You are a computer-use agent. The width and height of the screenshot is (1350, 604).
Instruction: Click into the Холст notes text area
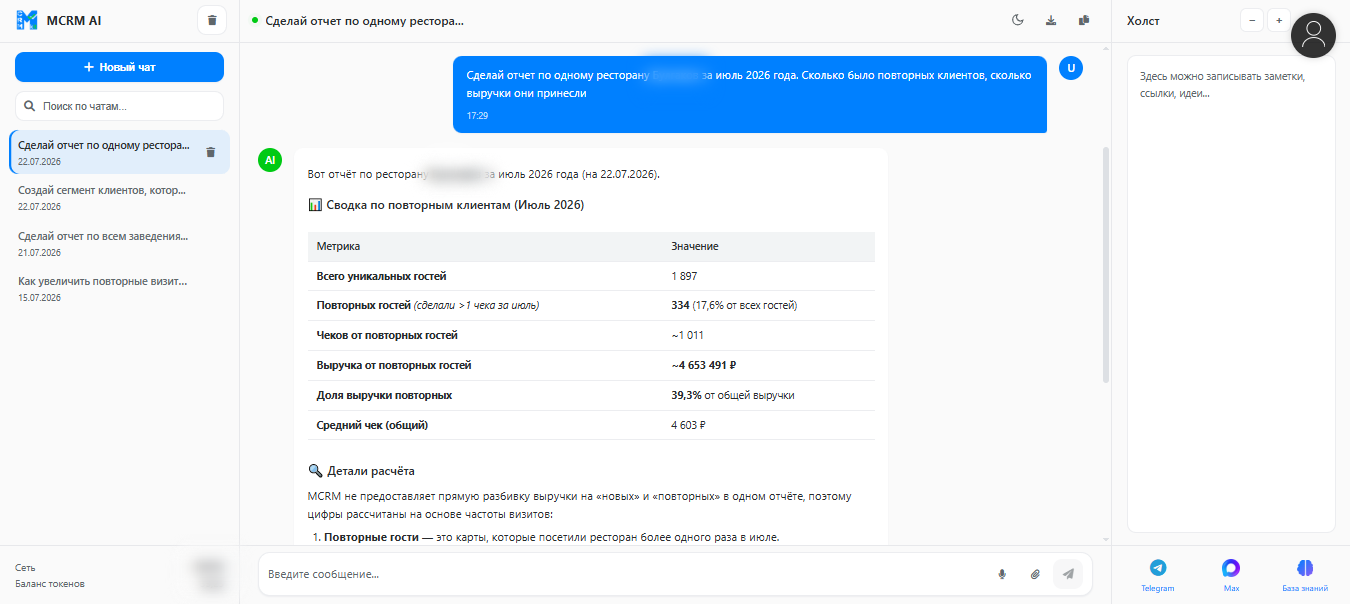click(1231, 294)
